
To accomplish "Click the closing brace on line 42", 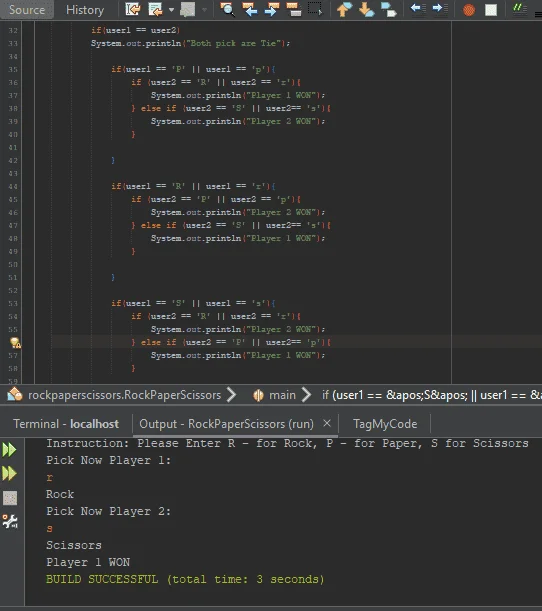I will coord(113,160).
